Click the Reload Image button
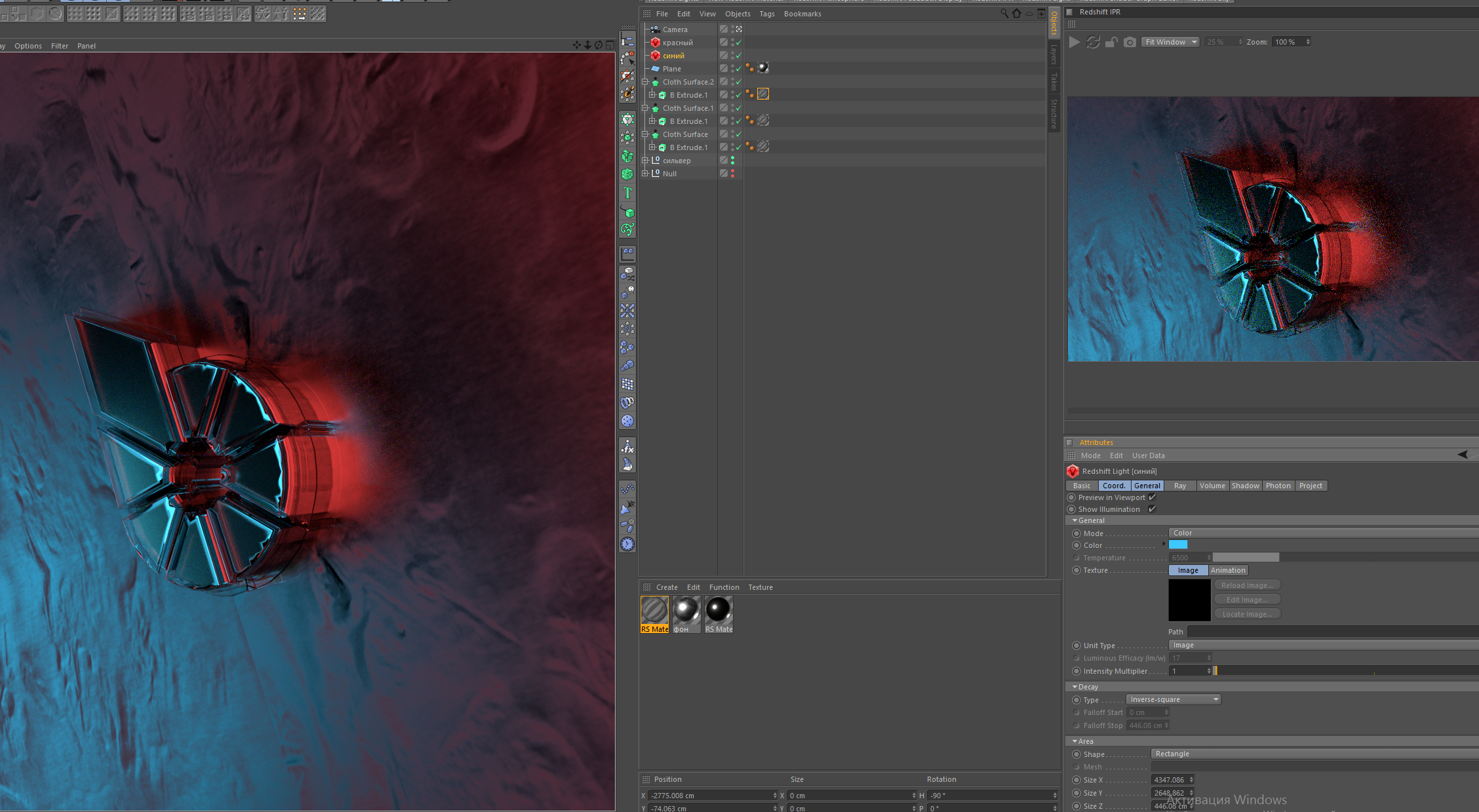Image resolution: width=1479 pixels, height=812 pixels. 1247,585
